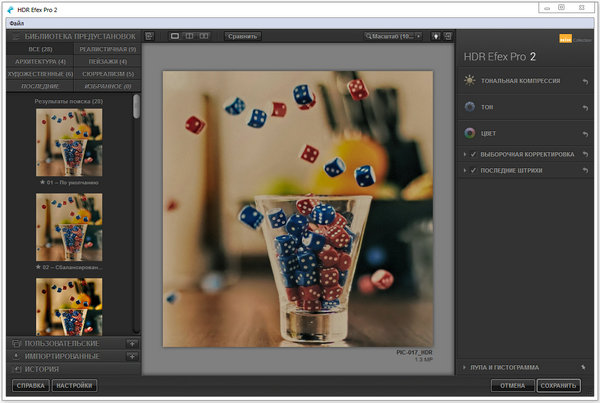Add a preset in Пользовательские with plus icon
This screenshot has width=600, height=403.
(132, 343)
